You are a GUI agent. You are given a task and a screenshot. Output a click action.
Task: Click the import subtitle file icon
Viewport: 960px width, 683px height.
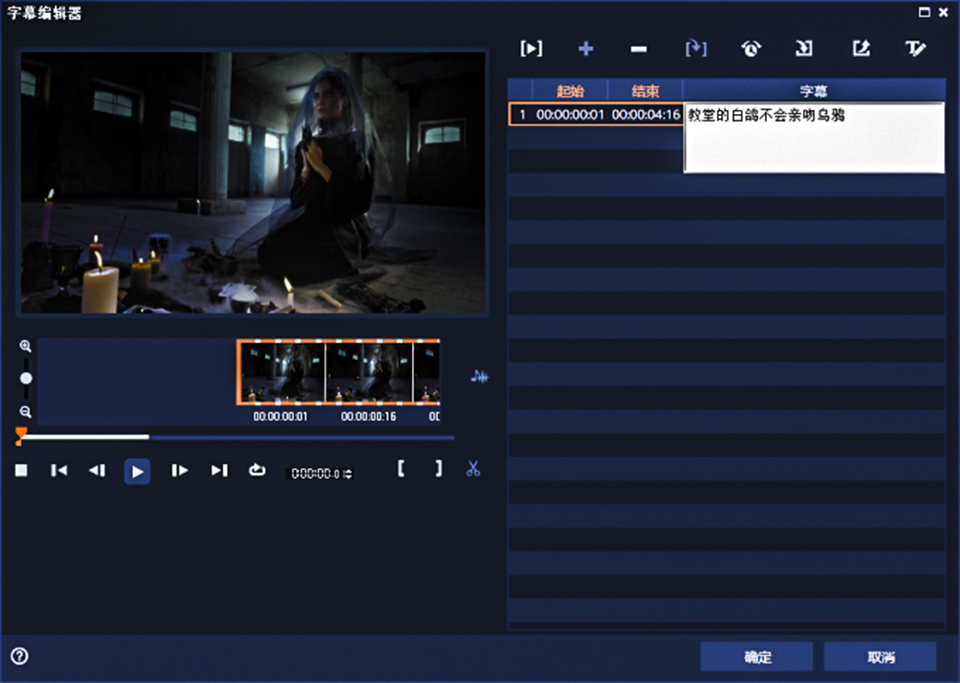click(804, 48)
